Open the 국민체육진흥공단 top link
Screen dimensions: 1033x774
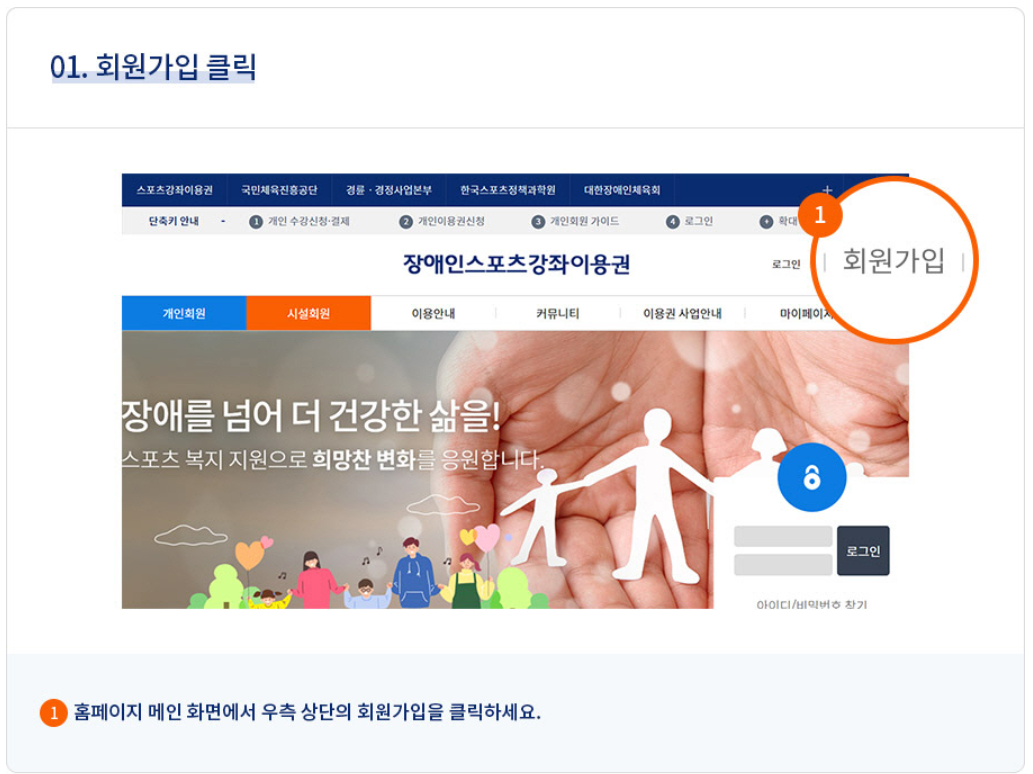tap(279, 190)
